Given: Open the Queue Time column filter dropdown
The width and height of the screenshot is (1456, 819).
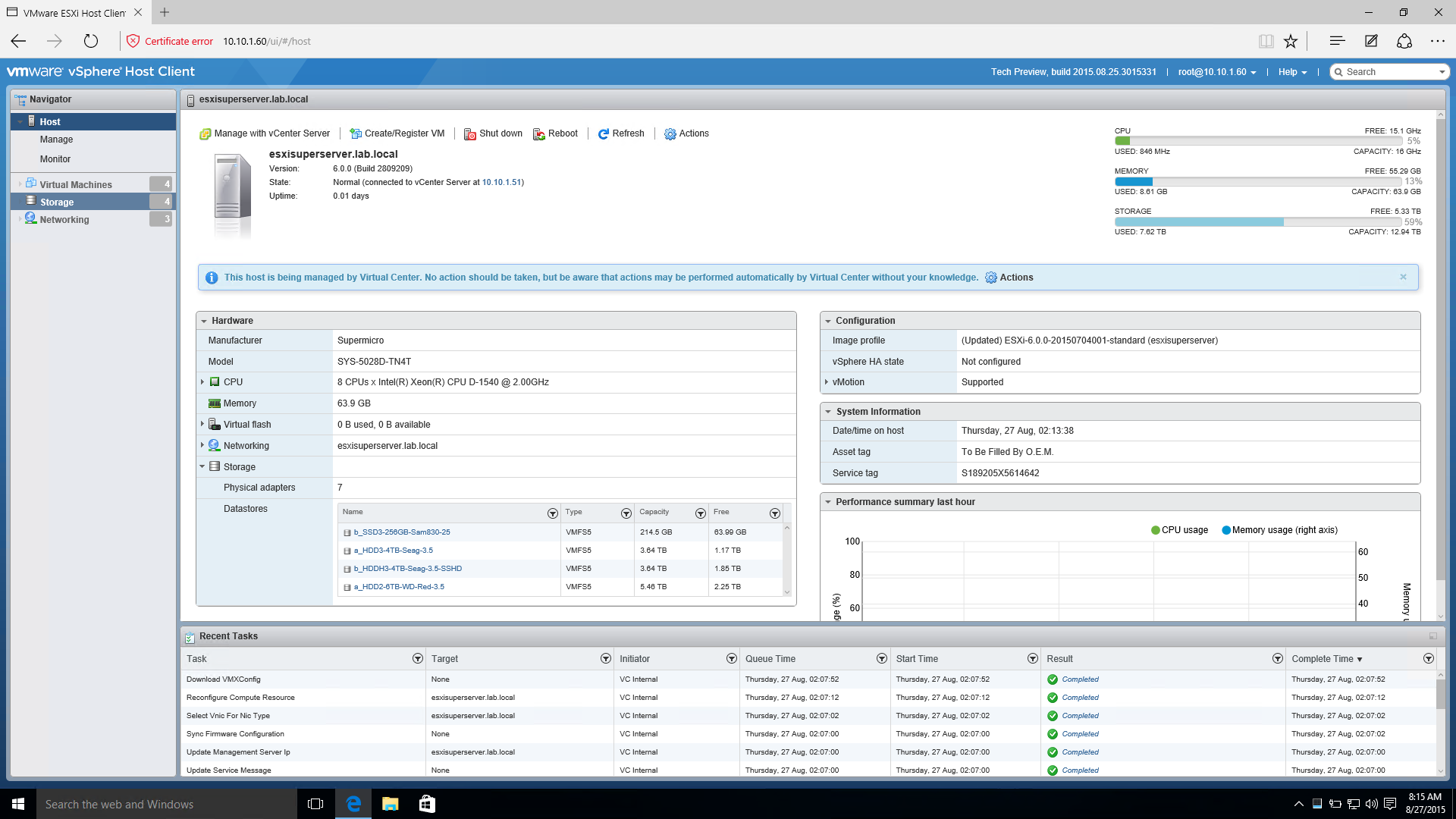Looking at the screenshot, I should [x=881, y=658].
